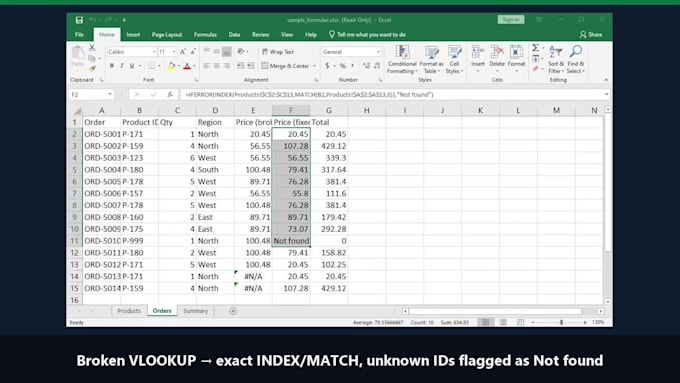Click the Sort & Filter icon

556,52
